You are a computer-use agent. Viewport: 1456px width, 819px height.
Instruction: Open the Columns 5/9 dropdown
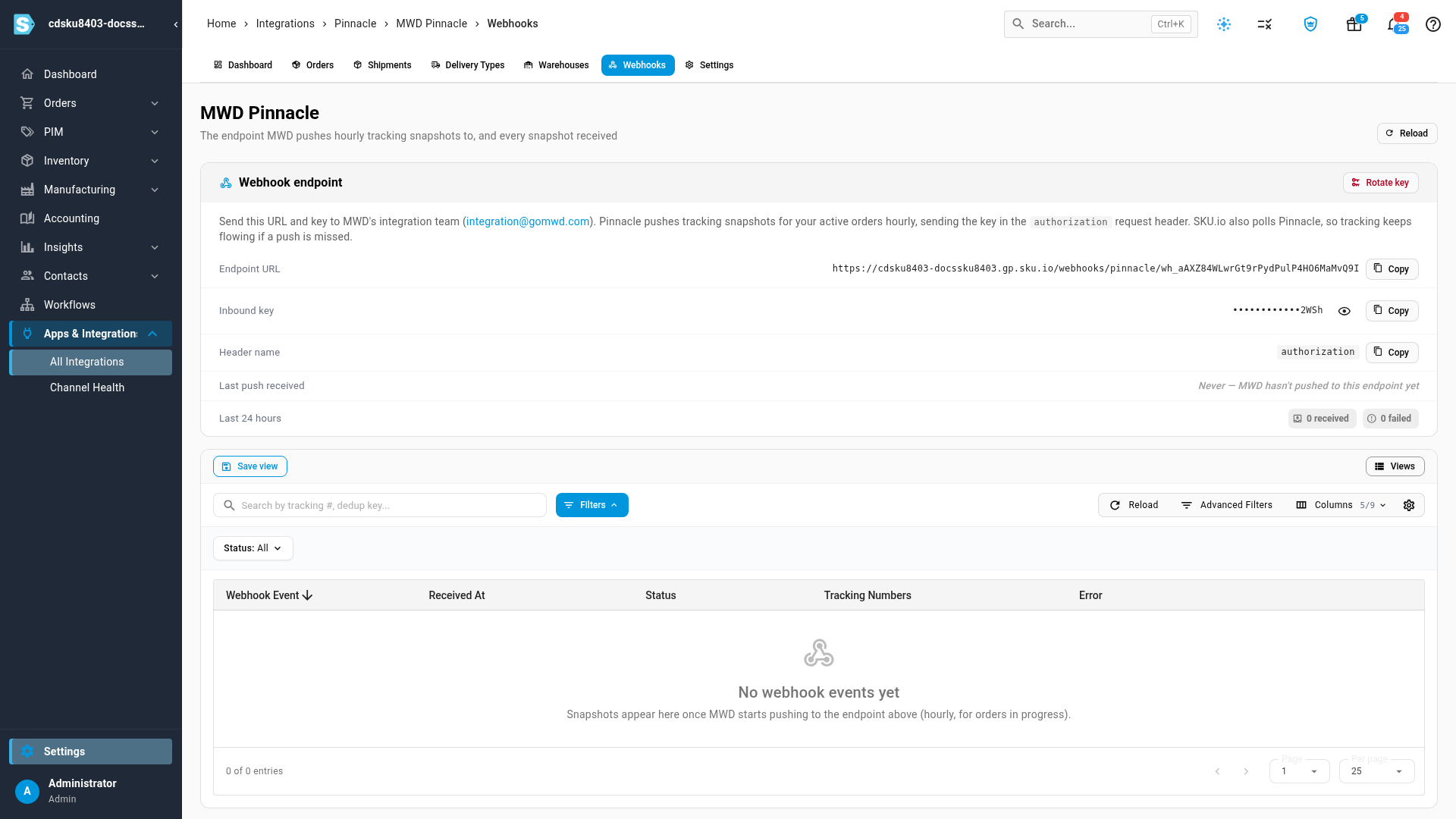point(1341,505)
